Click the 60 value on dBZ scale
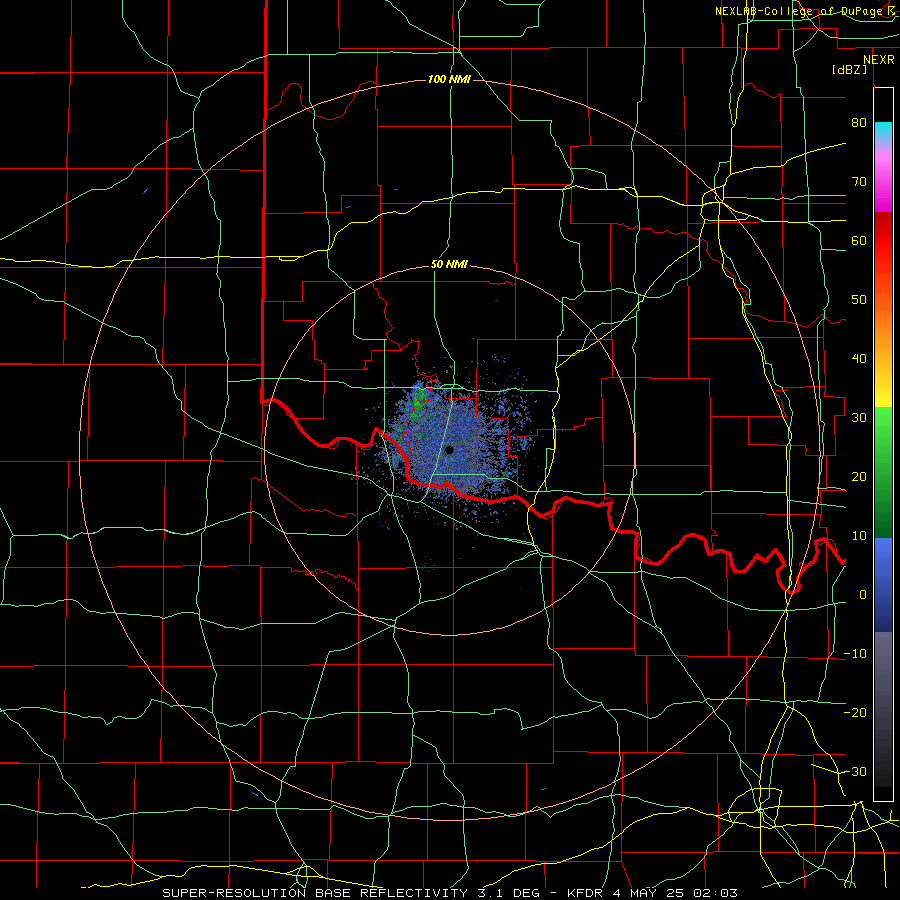Screen dimensions: 900x900 [859, 240]
